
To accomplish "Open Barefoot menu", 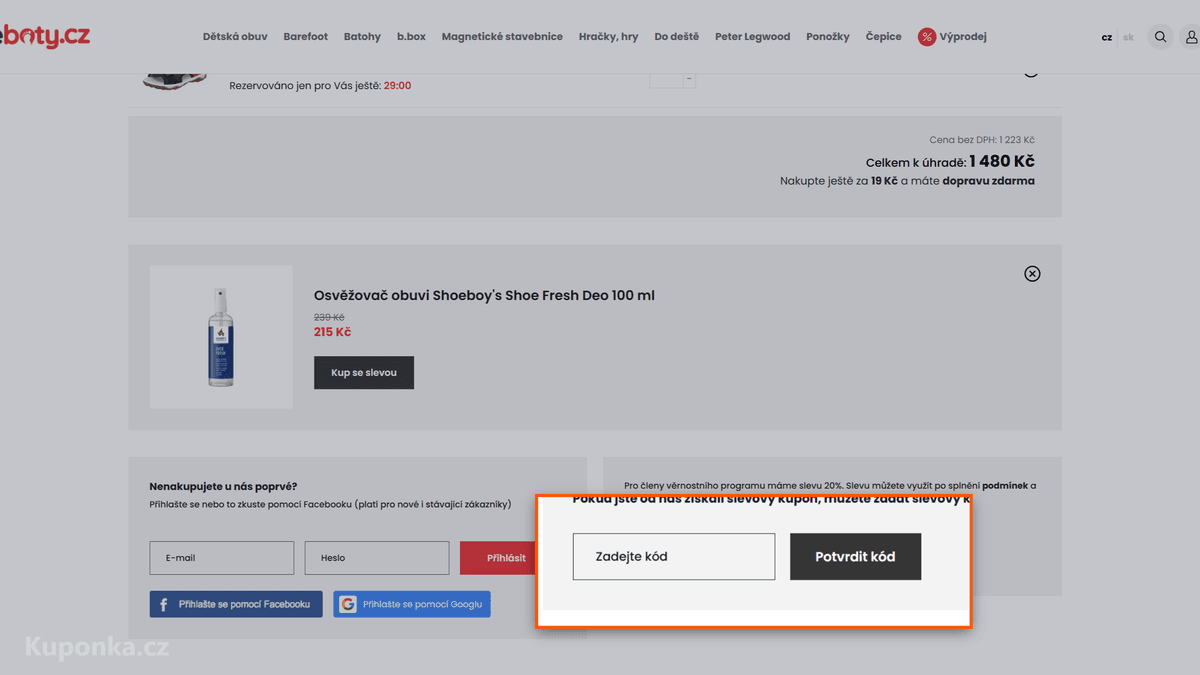I will coord(305,37).
